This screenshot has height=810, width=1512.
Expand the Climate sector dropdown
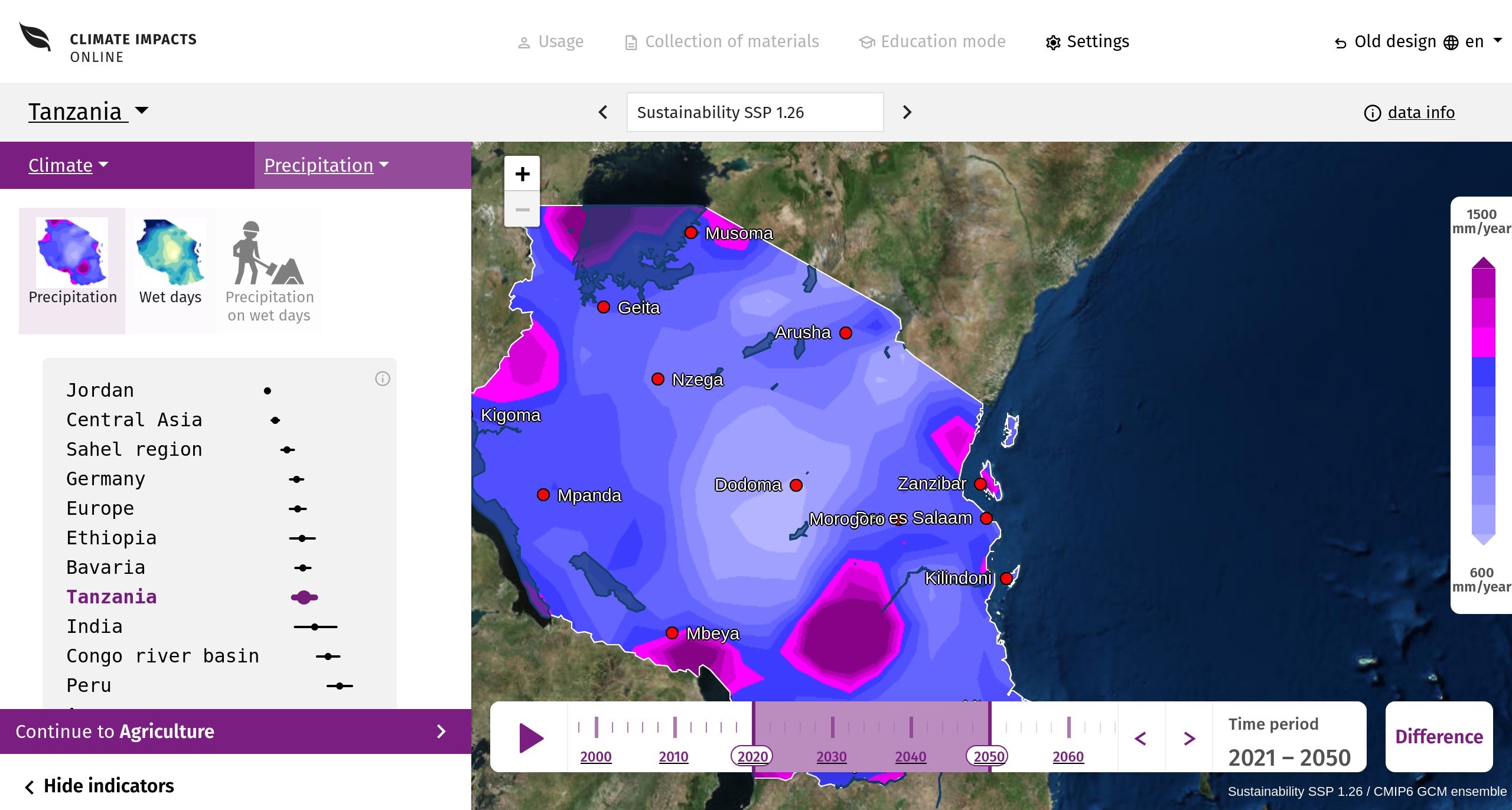coord(69,165)
